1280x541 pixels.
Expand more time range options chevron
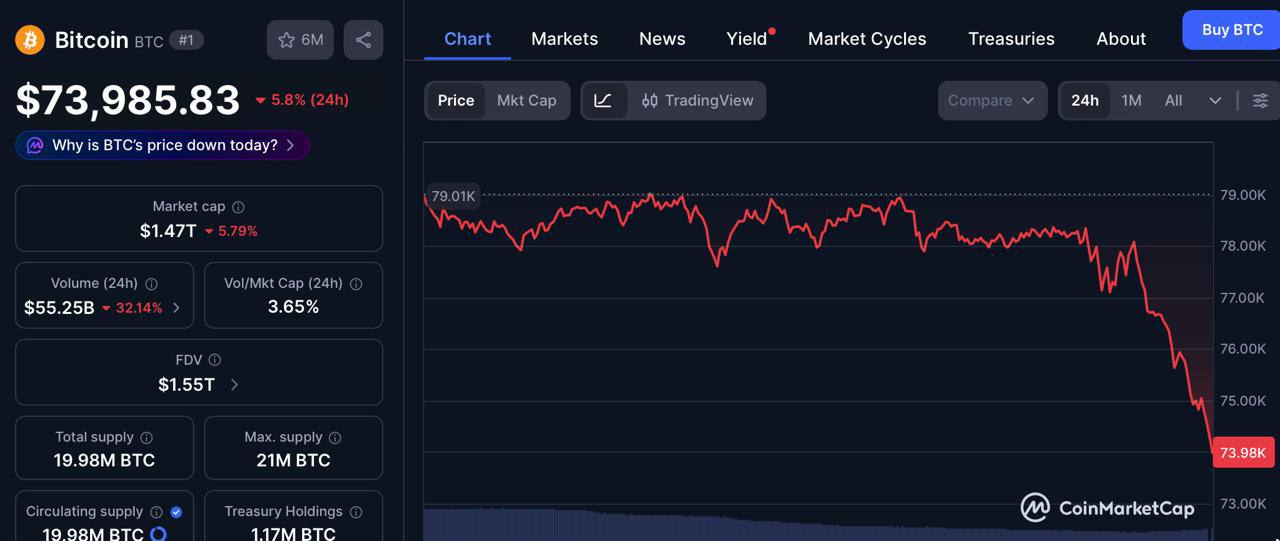point(1215,101)
